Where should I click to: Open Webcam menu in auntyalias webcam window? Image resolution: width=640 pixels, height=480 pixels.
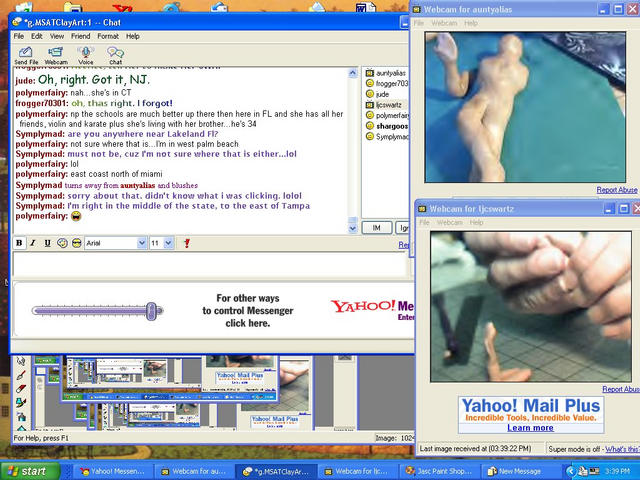[444, 23]
